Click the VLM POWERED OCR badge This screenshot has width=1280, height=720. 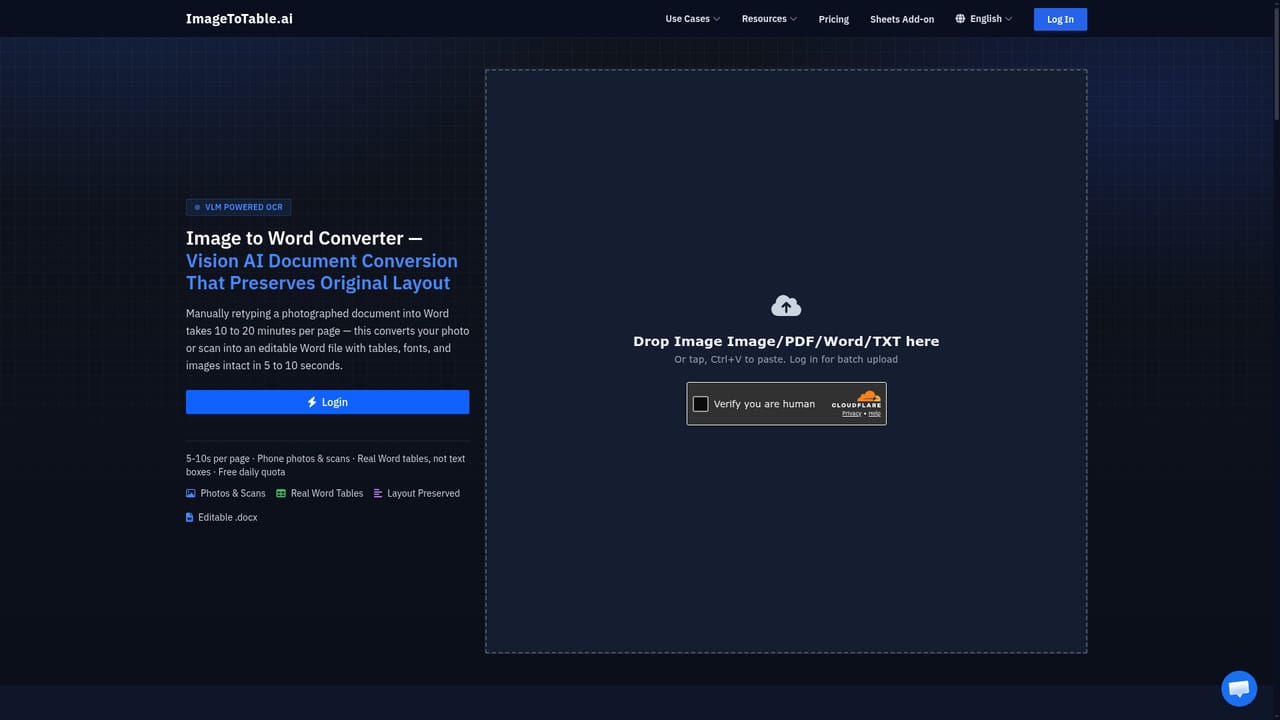point(238,207)
